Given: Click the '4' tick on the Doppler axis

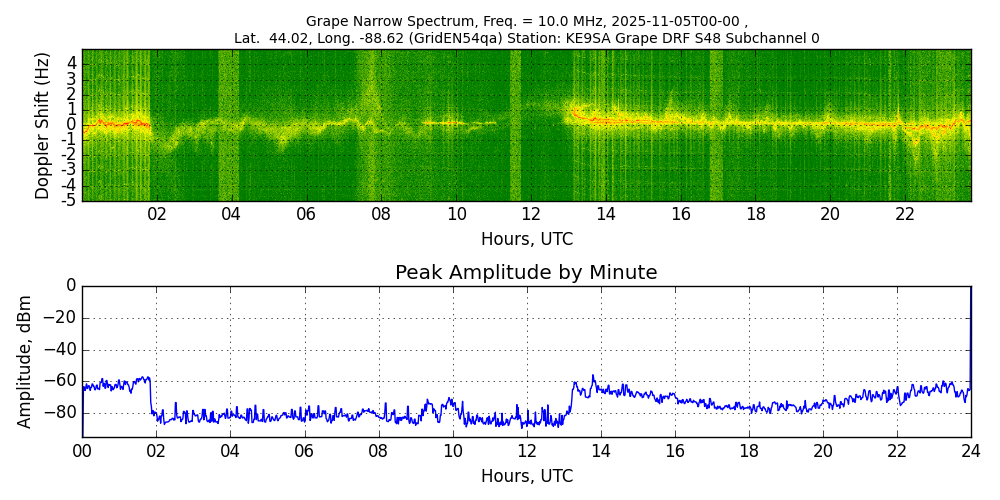Looking at the screenshot, I should pyautogui.click(x=72, y=63).
